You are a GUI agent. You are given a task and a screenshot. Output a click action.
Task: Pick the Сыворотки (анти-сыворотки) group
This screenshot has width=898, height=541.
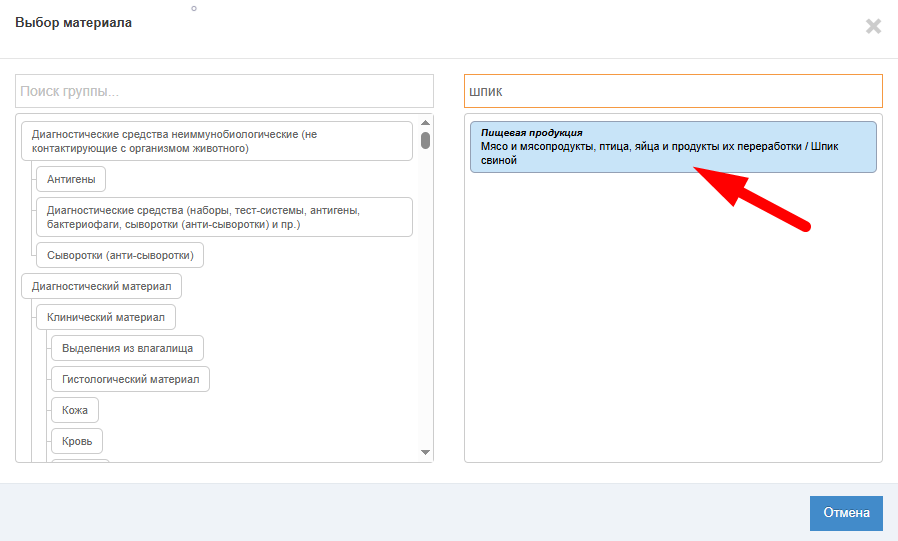[120, 255]
